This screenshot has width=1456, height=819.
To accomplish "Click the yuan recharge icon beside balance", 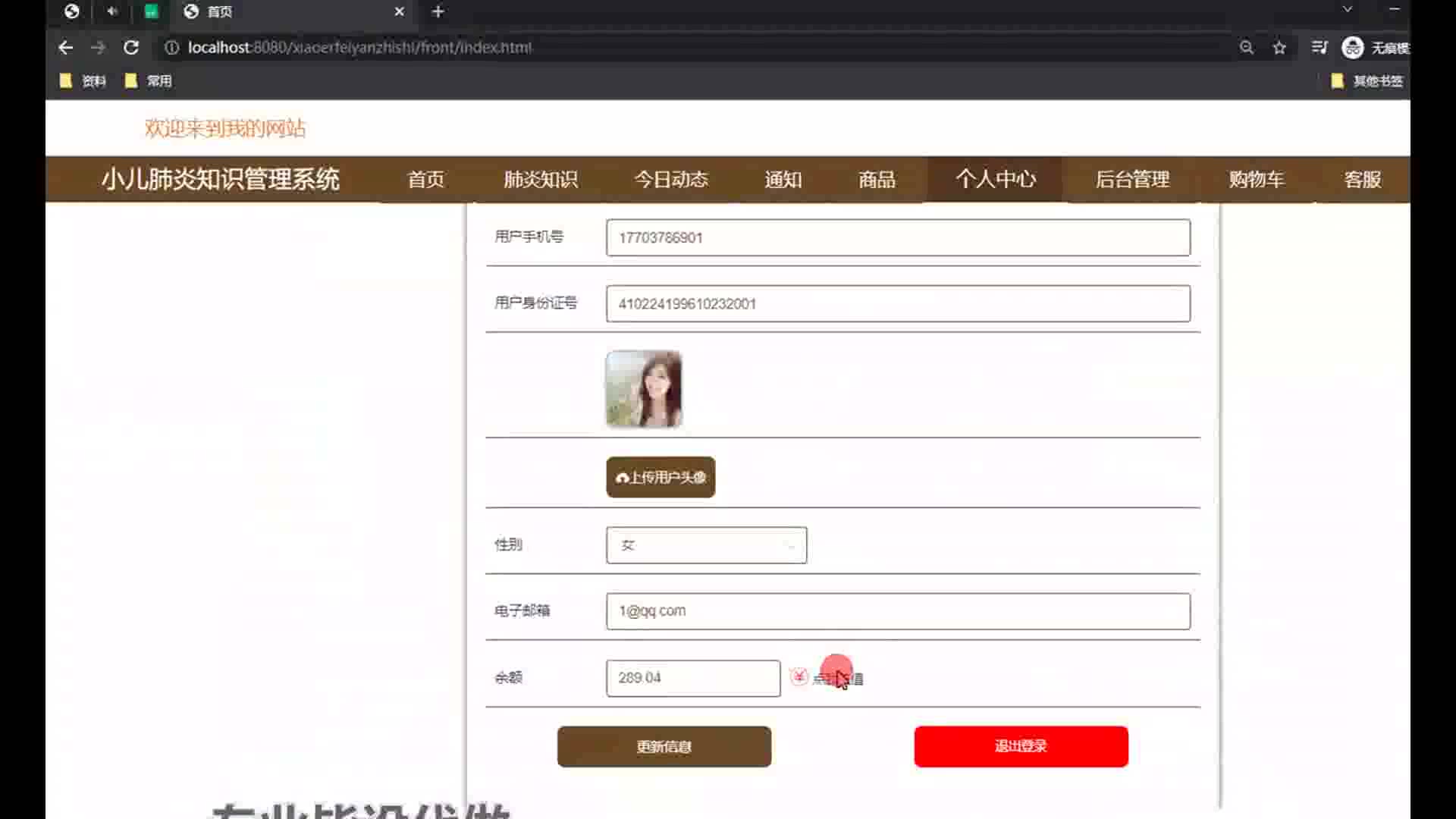I will [x=799, y=676].
